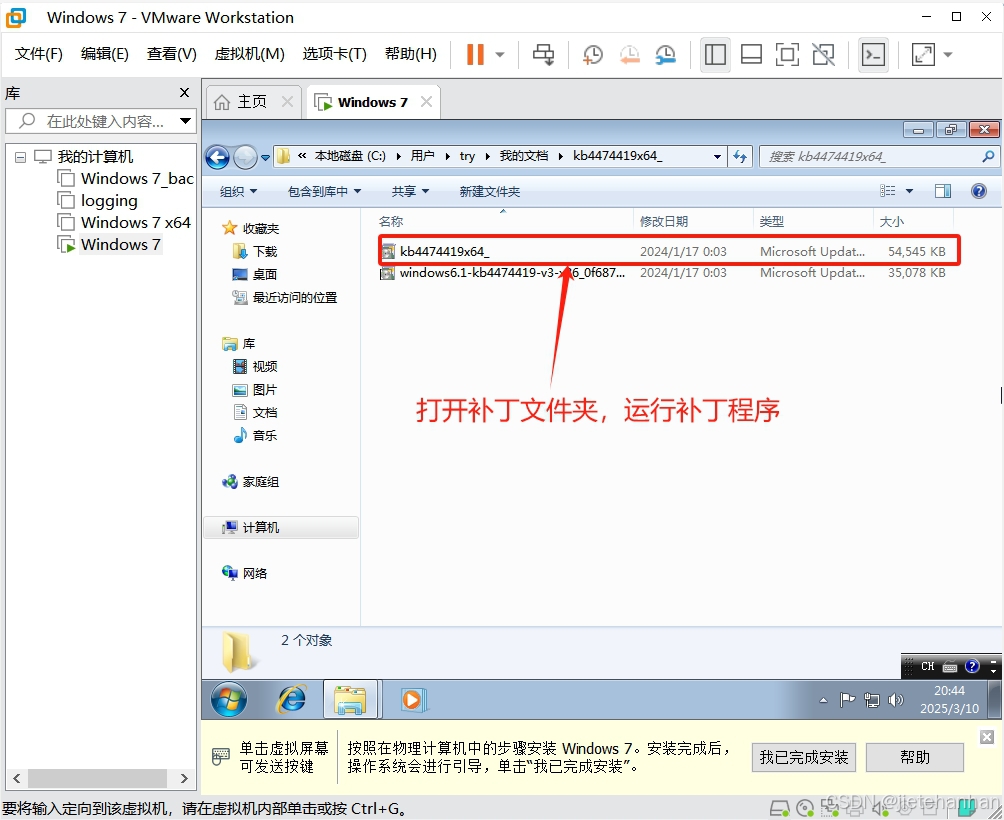Click the 新建文件夹 button
The width and height of the screenshot is (1004, 820).
click(x=490, y=191)
